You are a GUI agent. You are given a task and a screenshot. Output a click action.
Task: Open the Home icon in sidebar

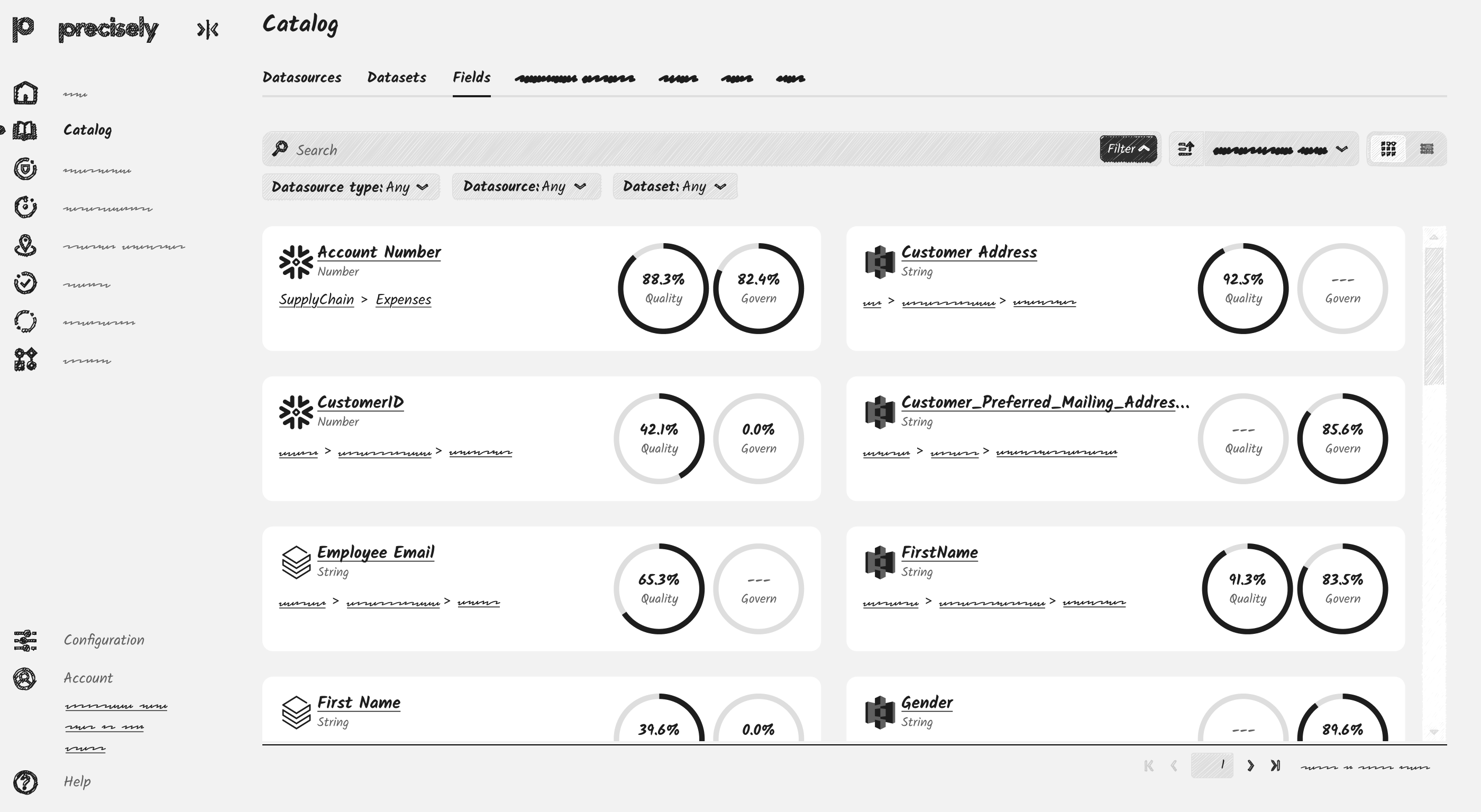[x=25, y=93]
